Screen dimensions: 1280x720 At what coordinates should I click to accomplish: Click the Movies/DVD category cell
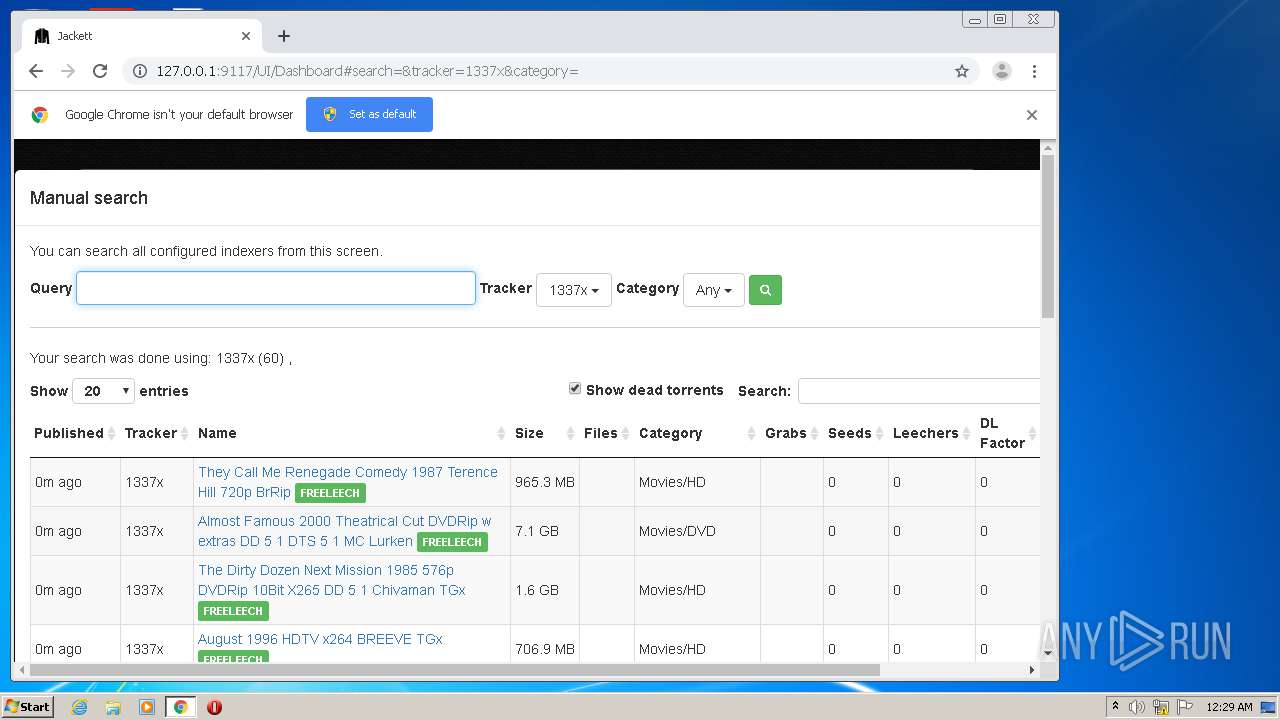697,531
